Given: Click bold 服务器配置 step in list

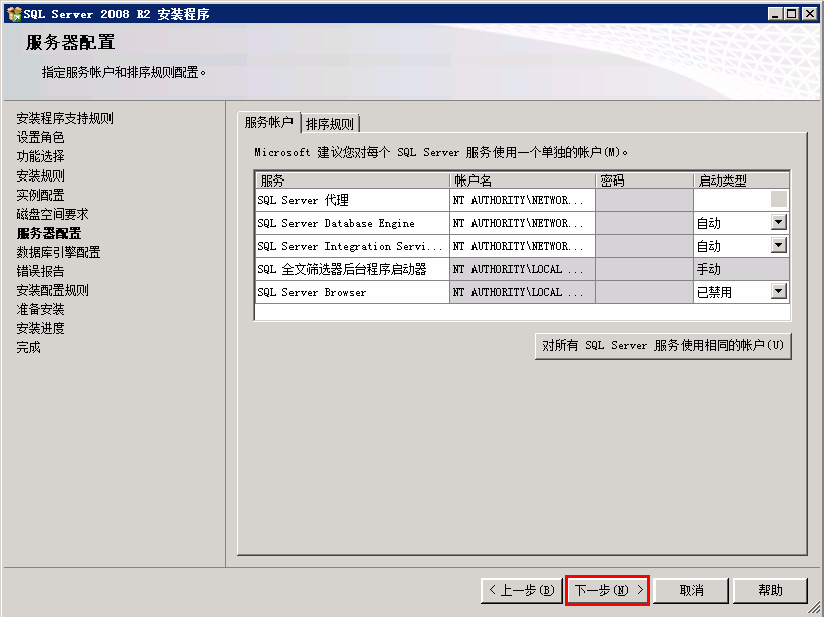Looking at the screenshot, I should [49, 233].
